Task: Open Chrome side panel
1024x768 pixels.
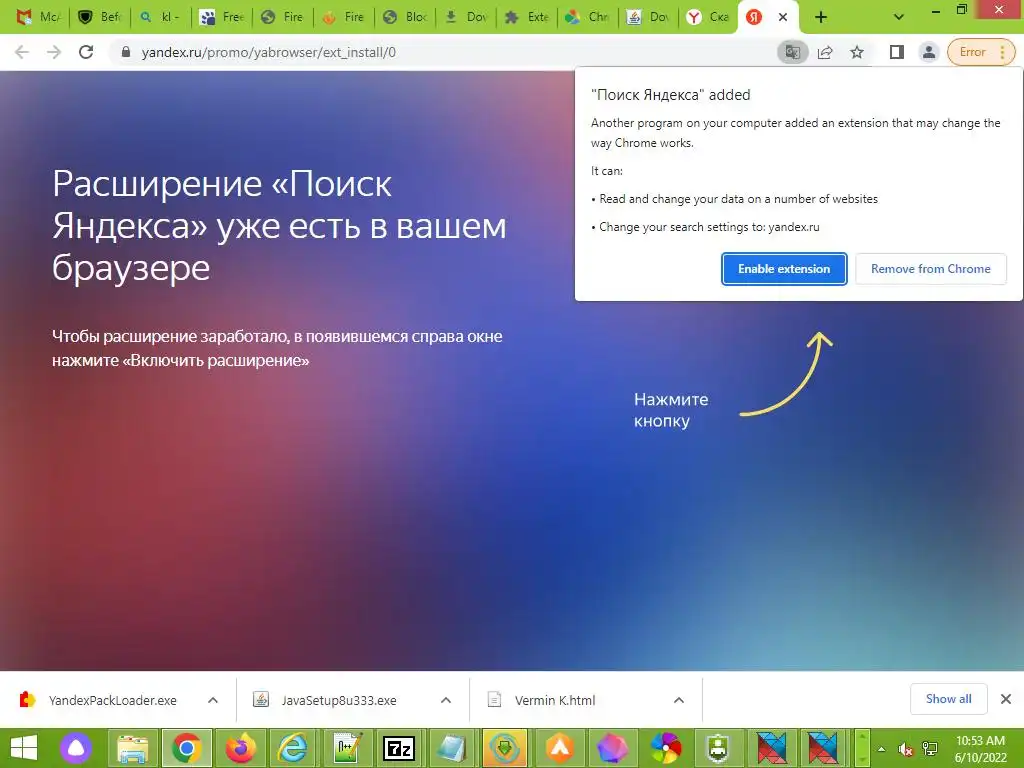Action: click(897, 52)
